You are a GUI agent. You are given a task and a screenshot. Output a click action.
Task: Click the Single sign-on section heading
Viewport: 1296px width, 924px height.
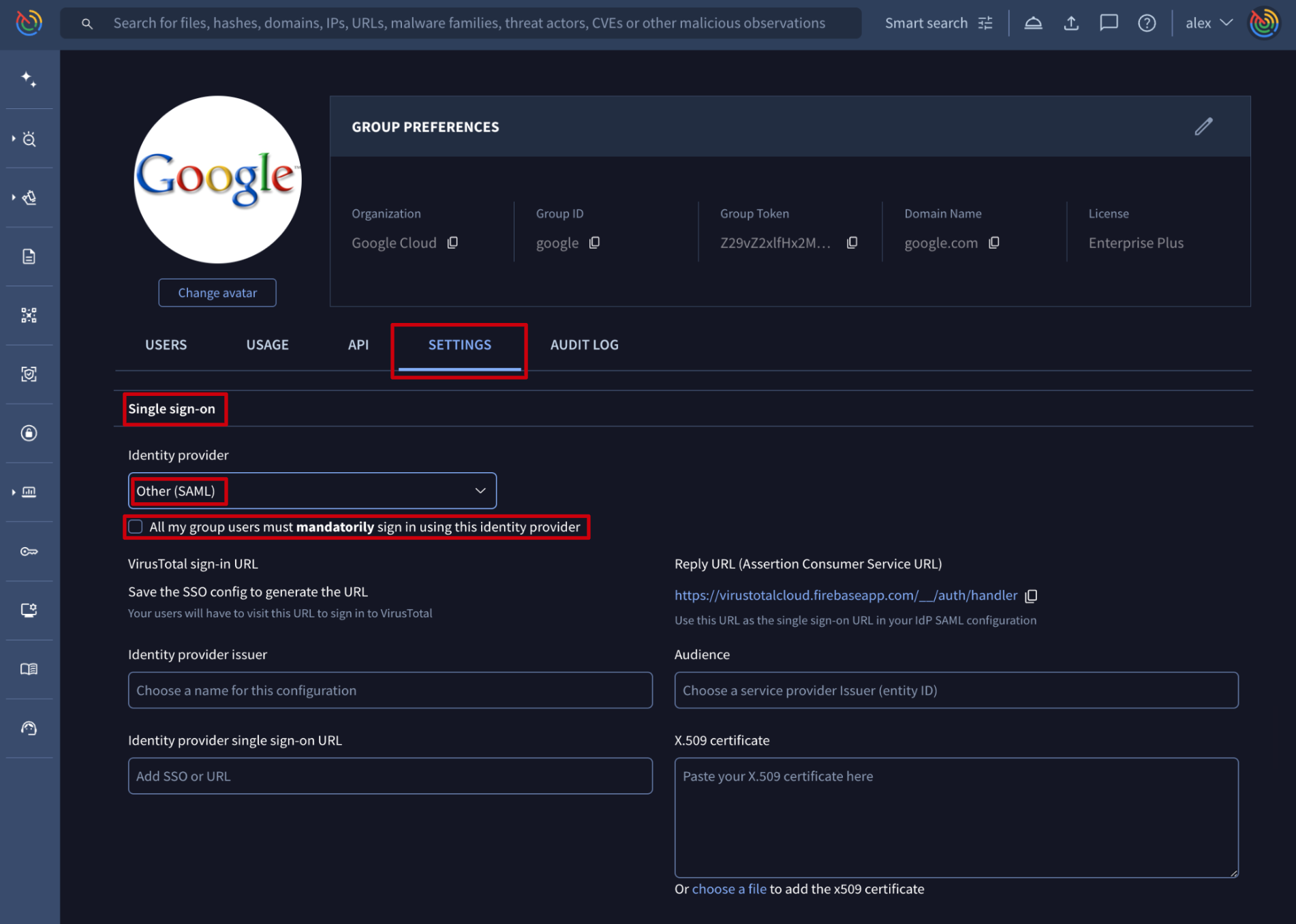coord(172,409)
